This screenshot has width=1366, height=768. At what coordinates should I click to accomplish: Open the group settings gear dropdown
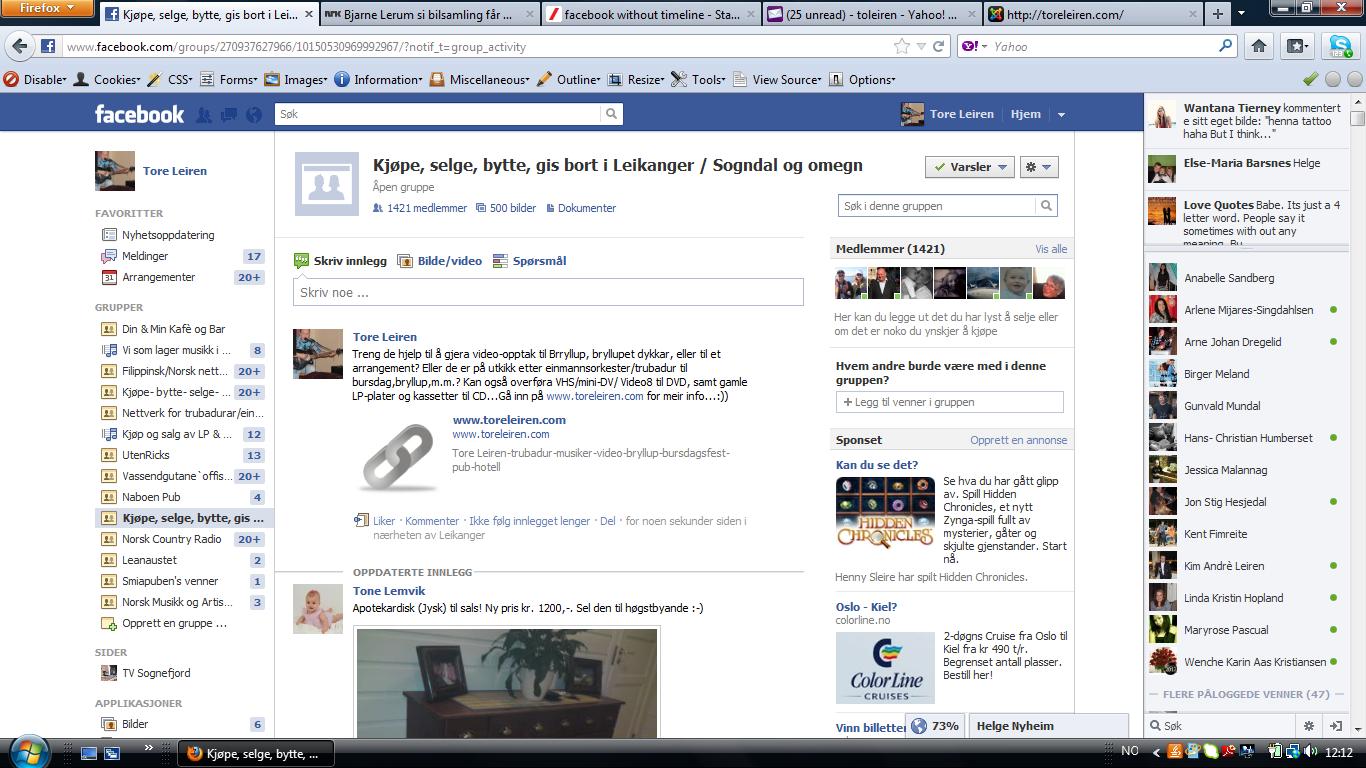click(1038, 167)
